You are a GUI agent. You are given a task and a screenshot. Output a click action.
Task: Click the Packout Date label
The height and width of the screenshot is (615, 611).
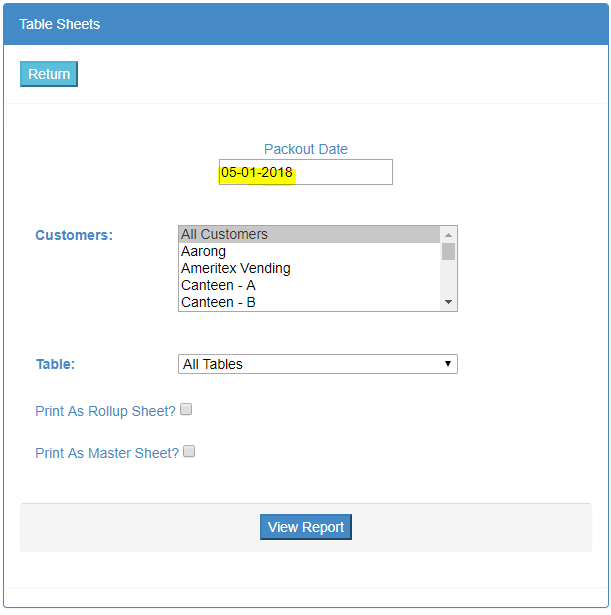tap(306, 149)
